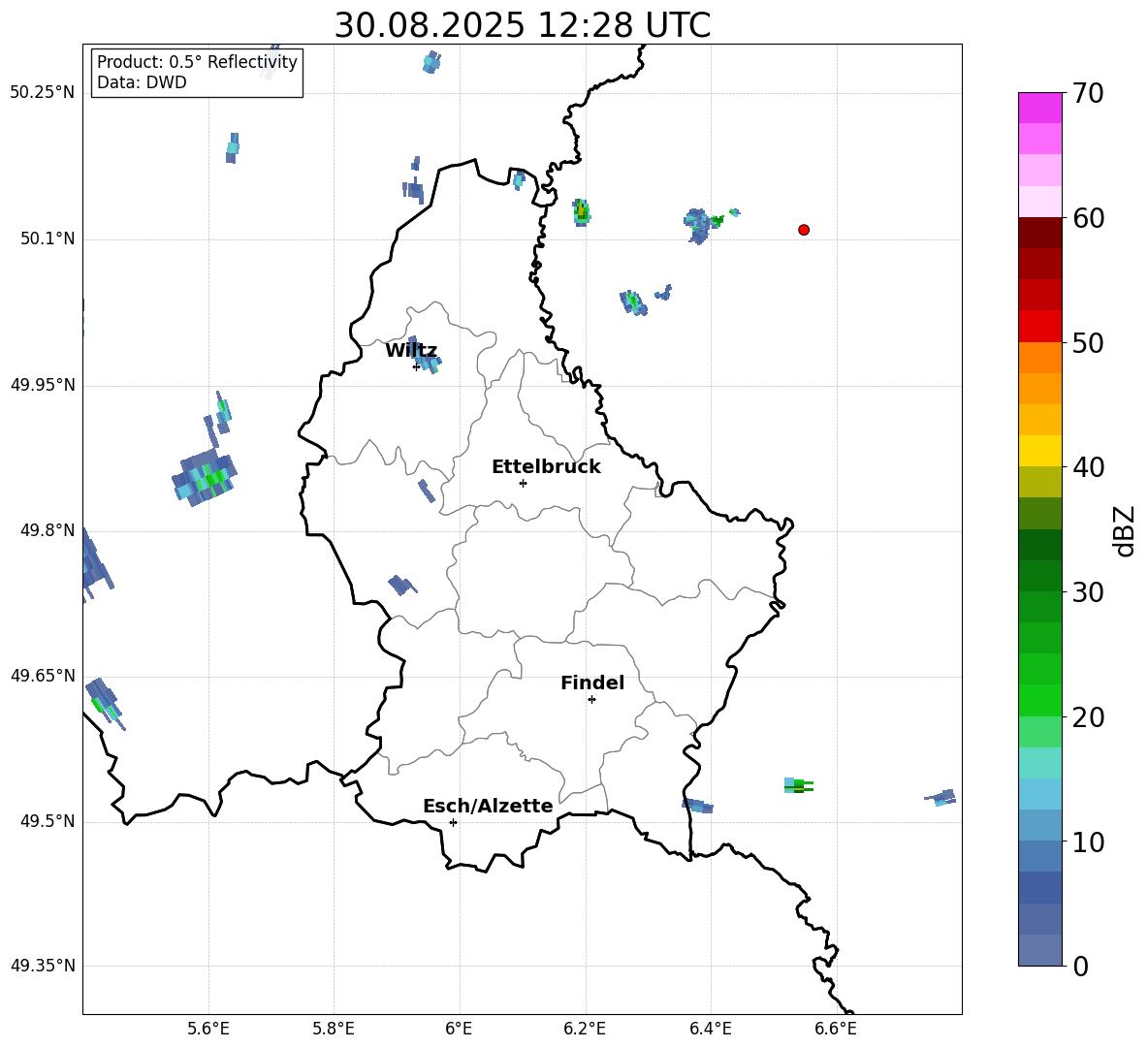Click the Product 0.5° Reflectivity info box
The width and height of the screenshot is (1148, 1048).
click(x=197, y=73)
